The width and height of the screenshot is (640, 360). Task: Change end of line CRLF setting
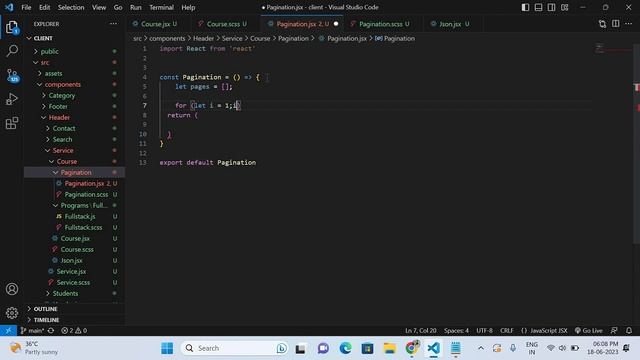point(507,330)
